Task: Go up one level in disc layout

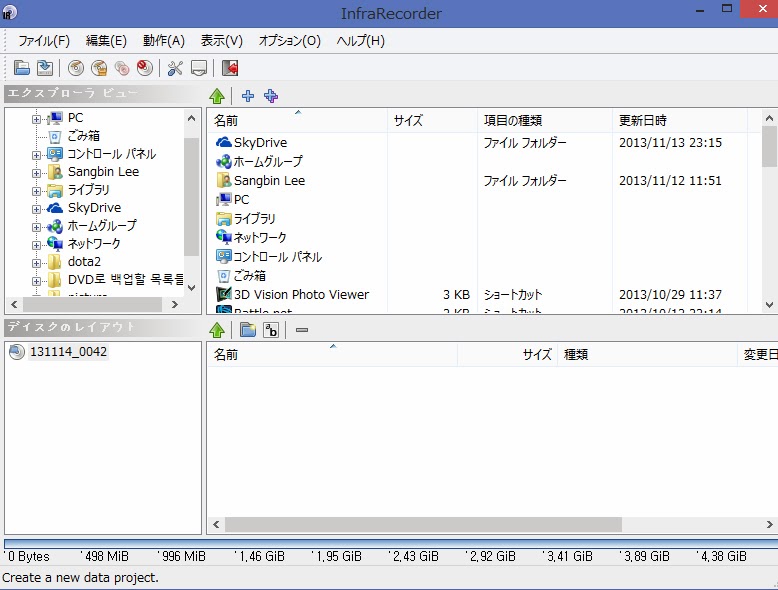Action: [217, 330]
